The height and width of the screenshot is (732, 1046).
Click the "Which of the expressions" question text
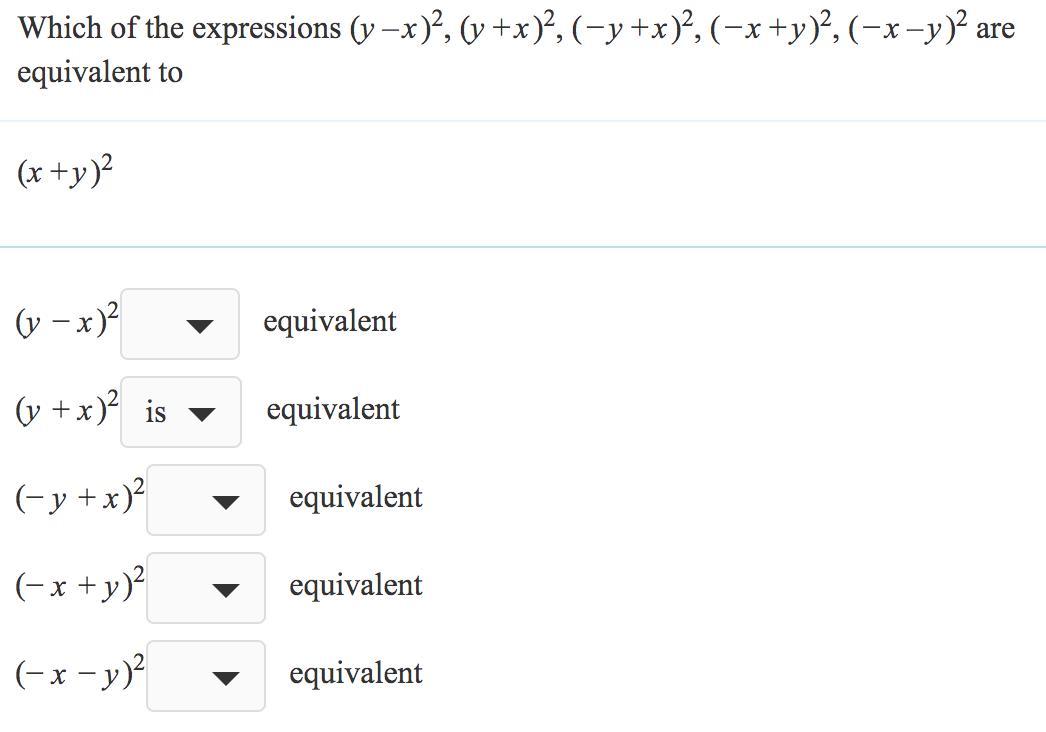[180, 28]
